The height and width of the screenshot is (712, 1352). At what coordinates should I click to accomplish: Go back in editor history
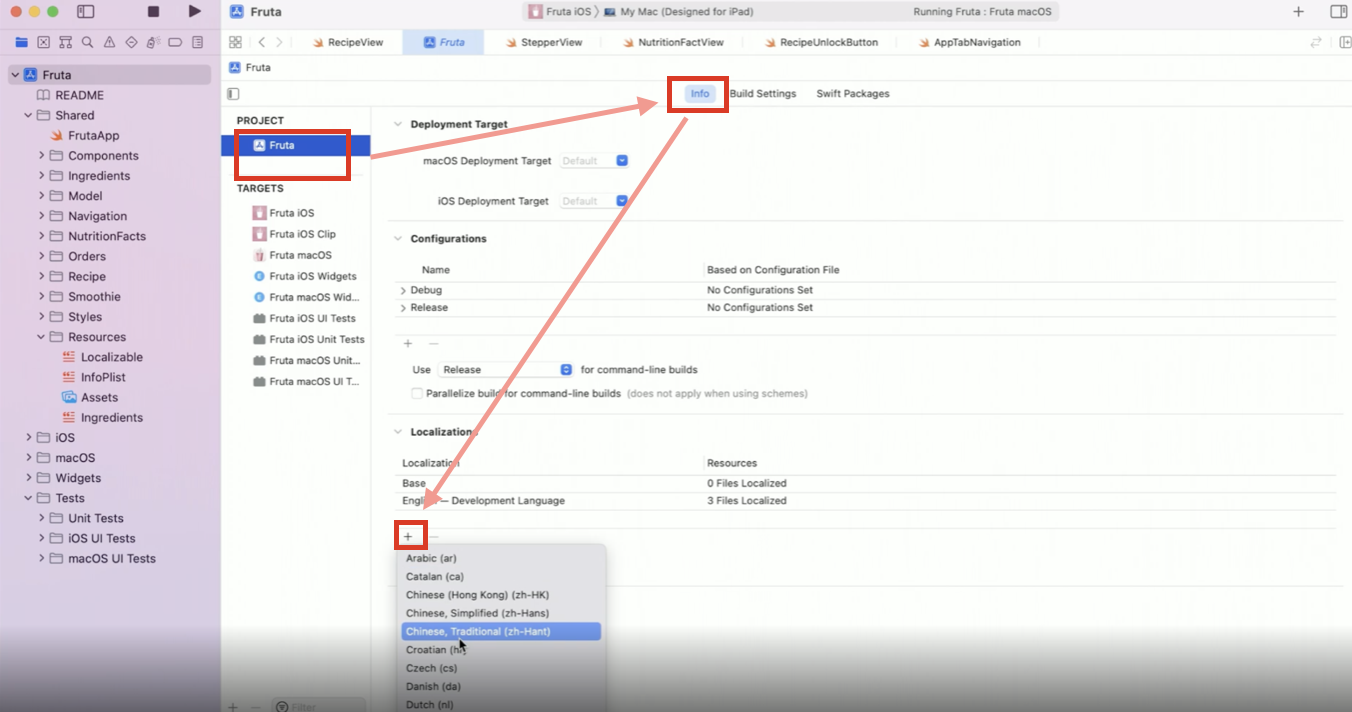coord(261,42)
